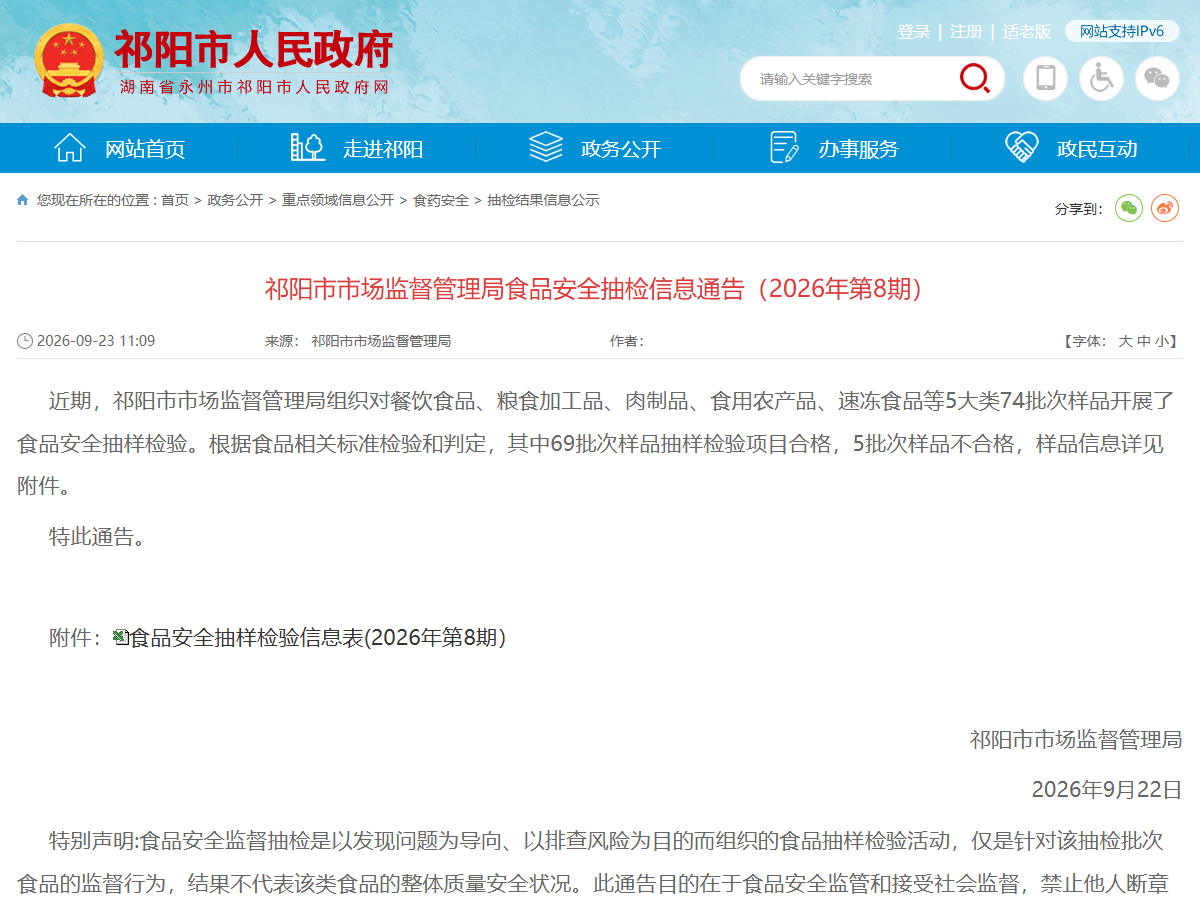Go to 抽检结果信息公示 in breadcrumb
This screenshot has width=1200, height=900.
(543, 200)
